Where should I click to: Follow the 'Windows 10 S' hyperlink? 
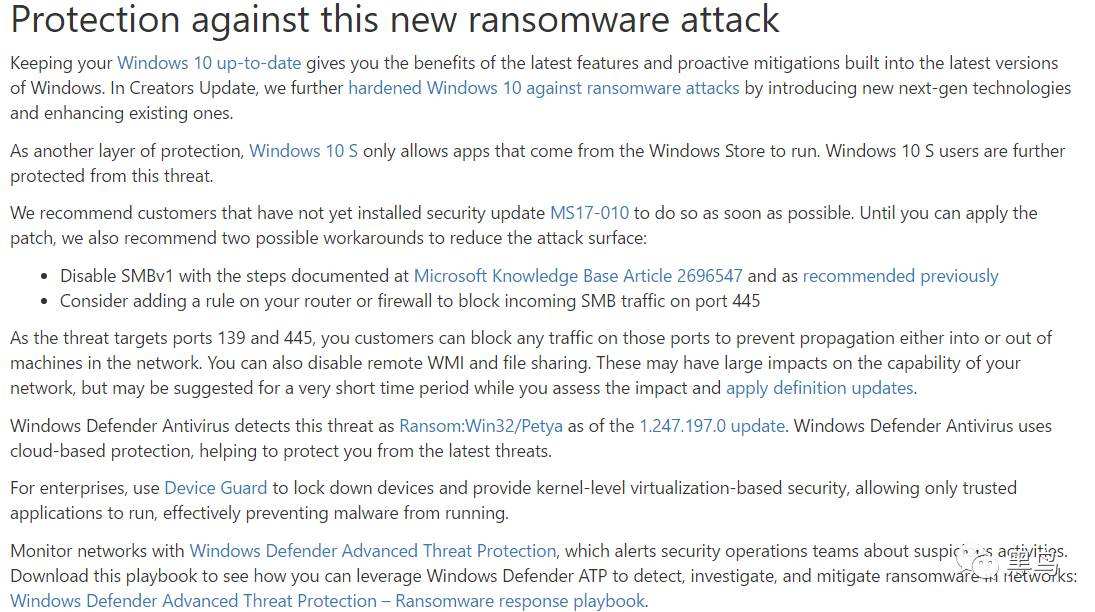[303, 151]
